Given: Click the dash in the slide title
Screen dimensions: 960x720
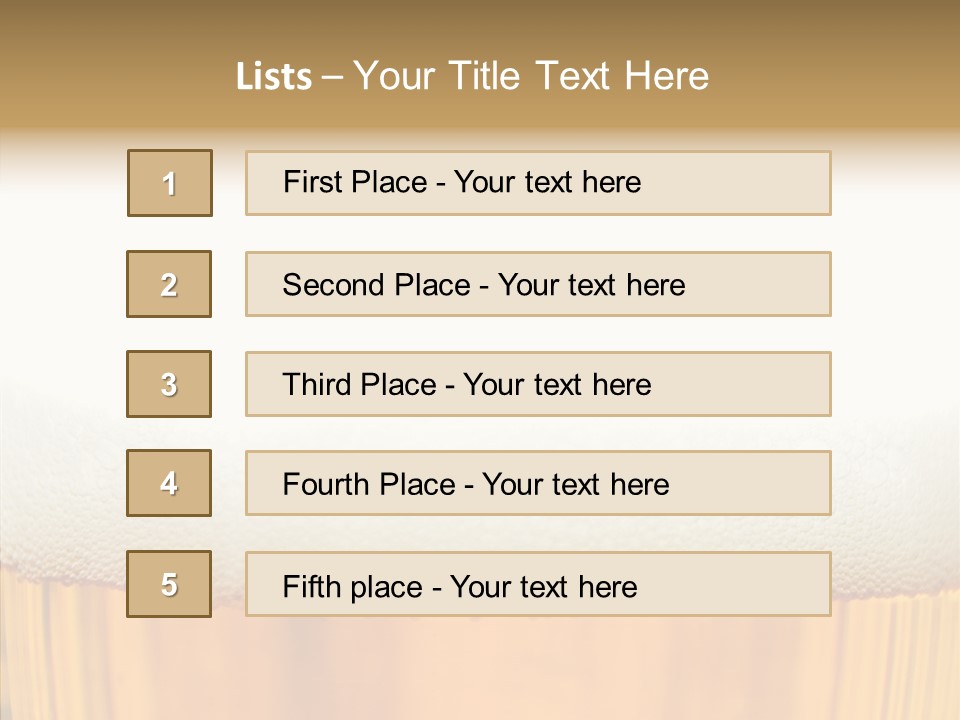Looking at the screenshot, I should 332,77.
